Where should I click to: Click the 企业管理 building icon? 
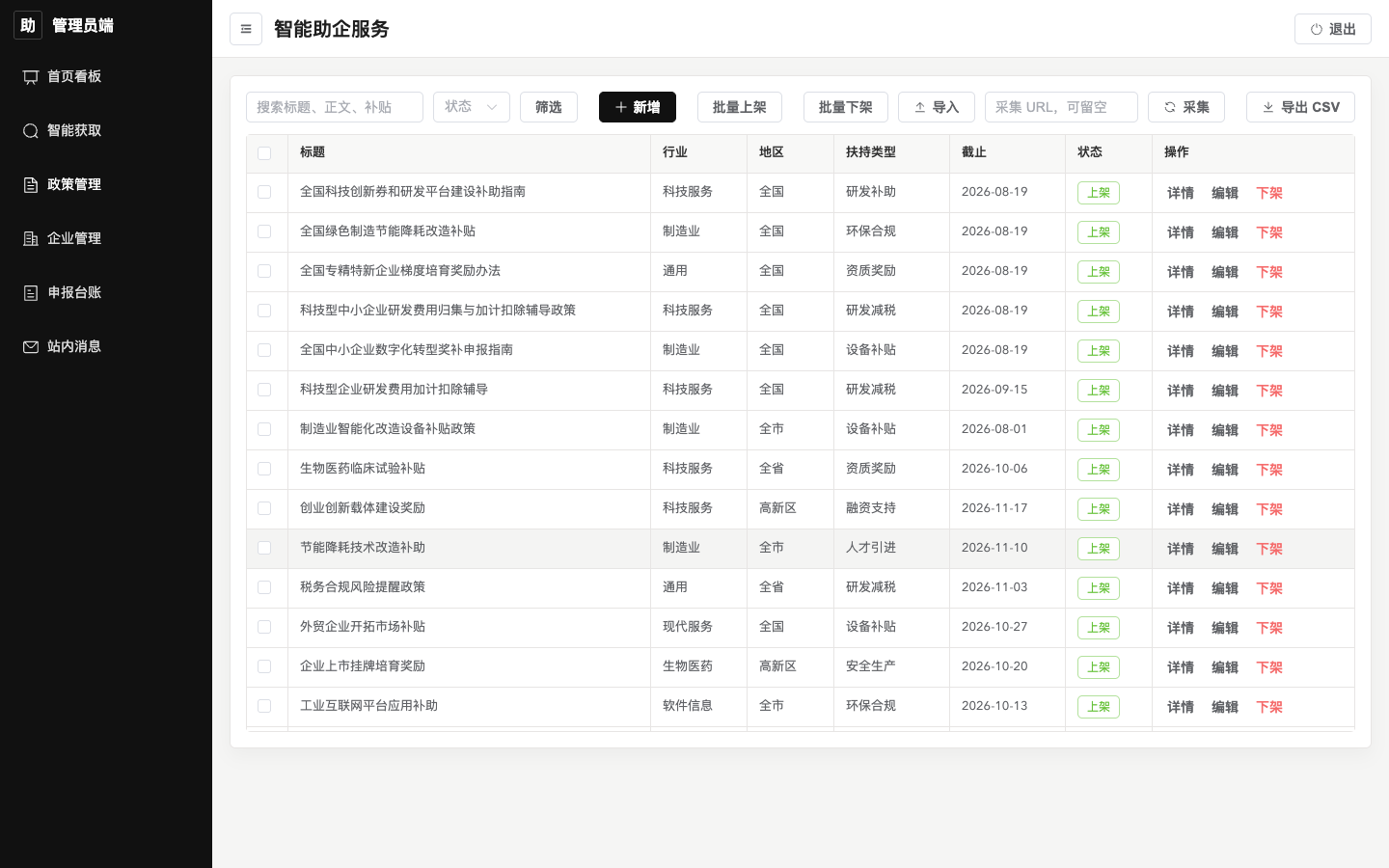click(31, 239)
